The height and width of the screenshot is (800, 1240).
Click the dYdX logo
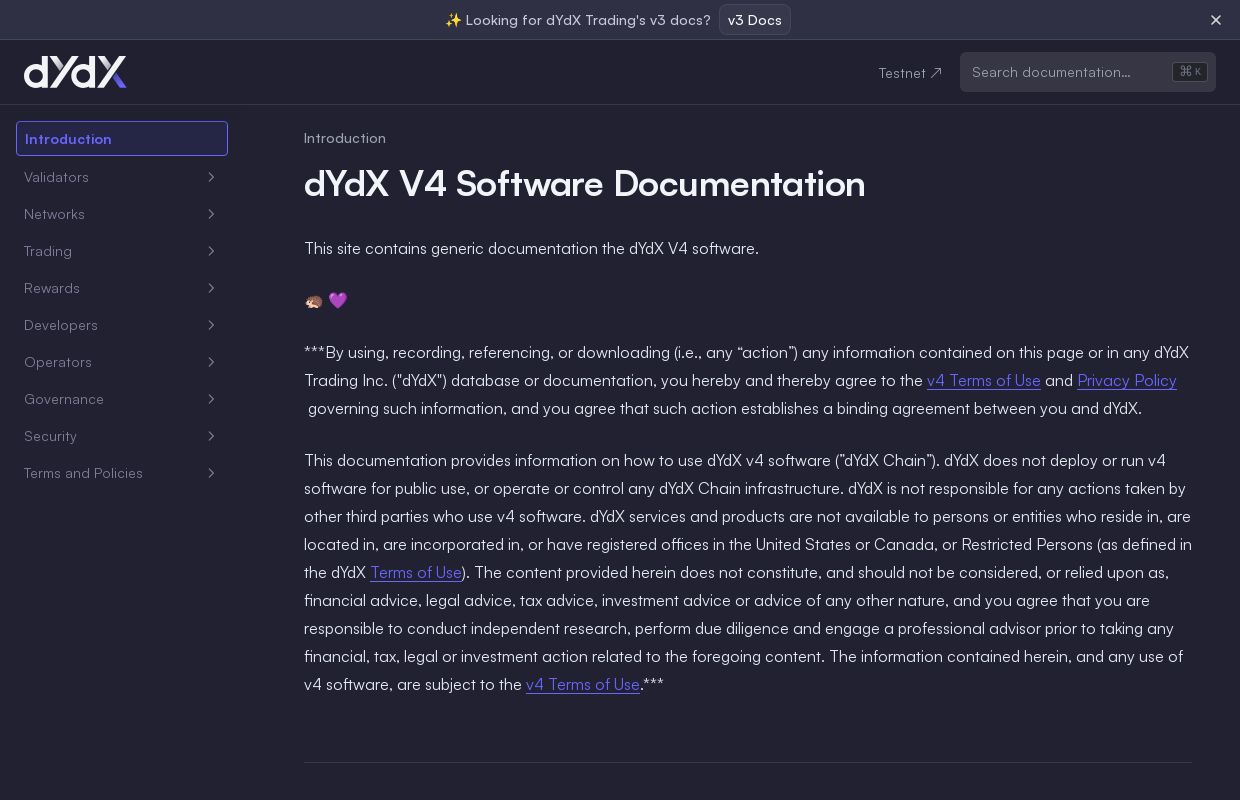[x=75, y=72]
